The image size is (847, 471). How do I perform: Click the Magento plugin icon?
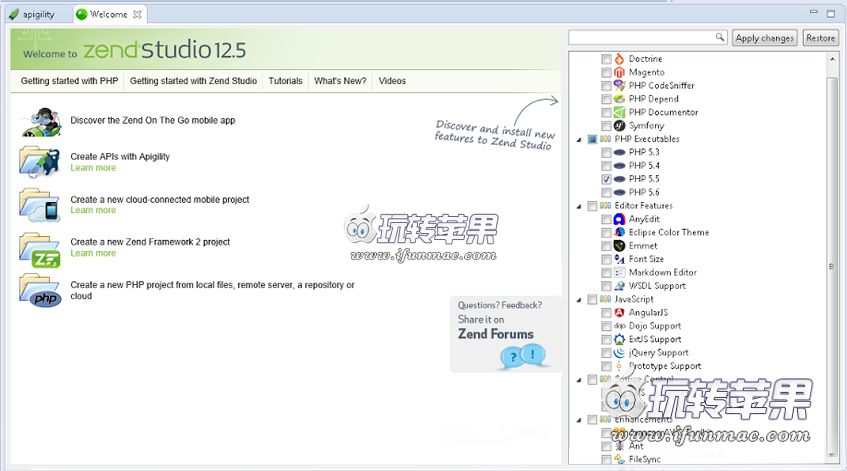(619, 72)
